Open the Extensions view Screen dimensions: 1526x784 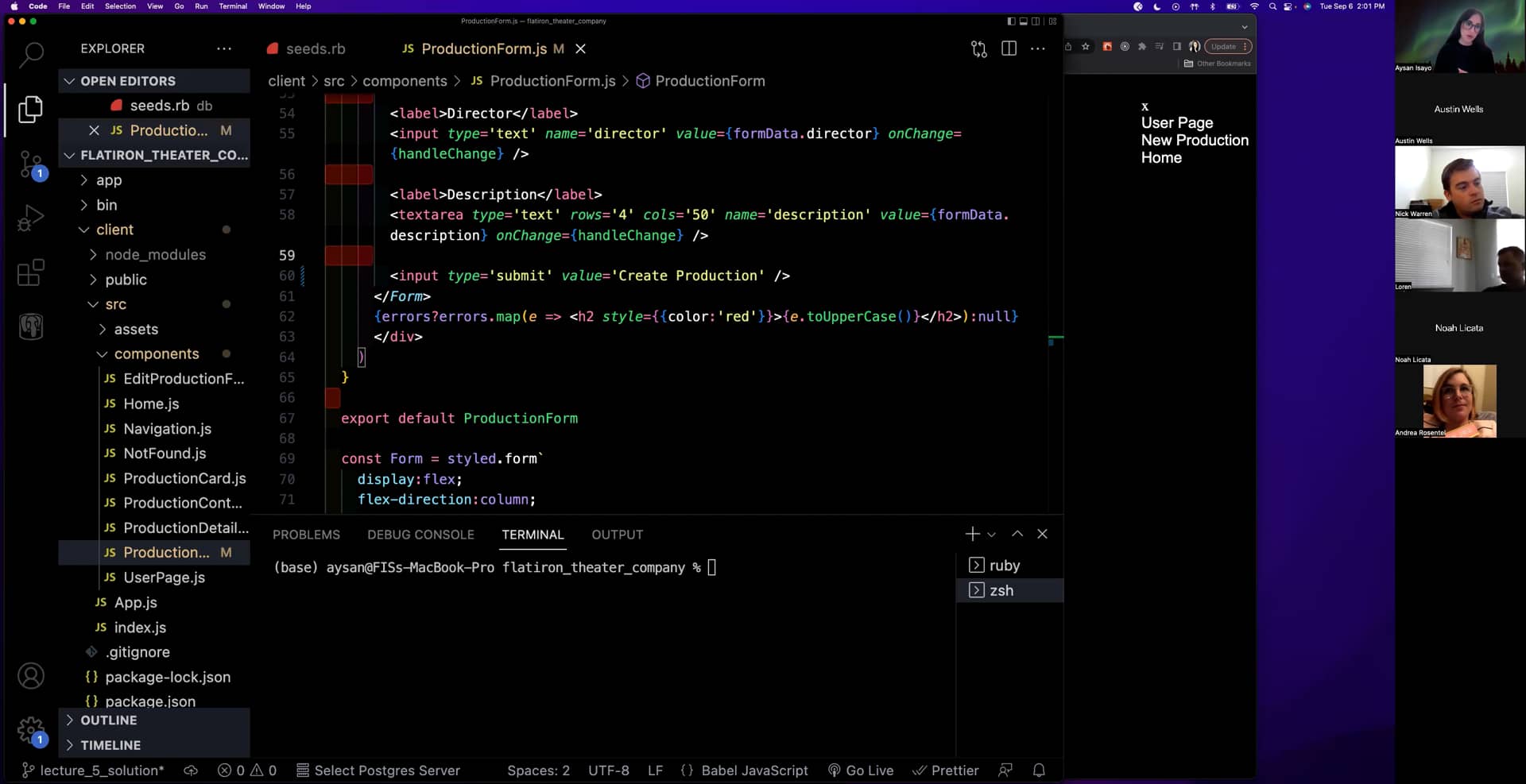[x=31, y=272]
